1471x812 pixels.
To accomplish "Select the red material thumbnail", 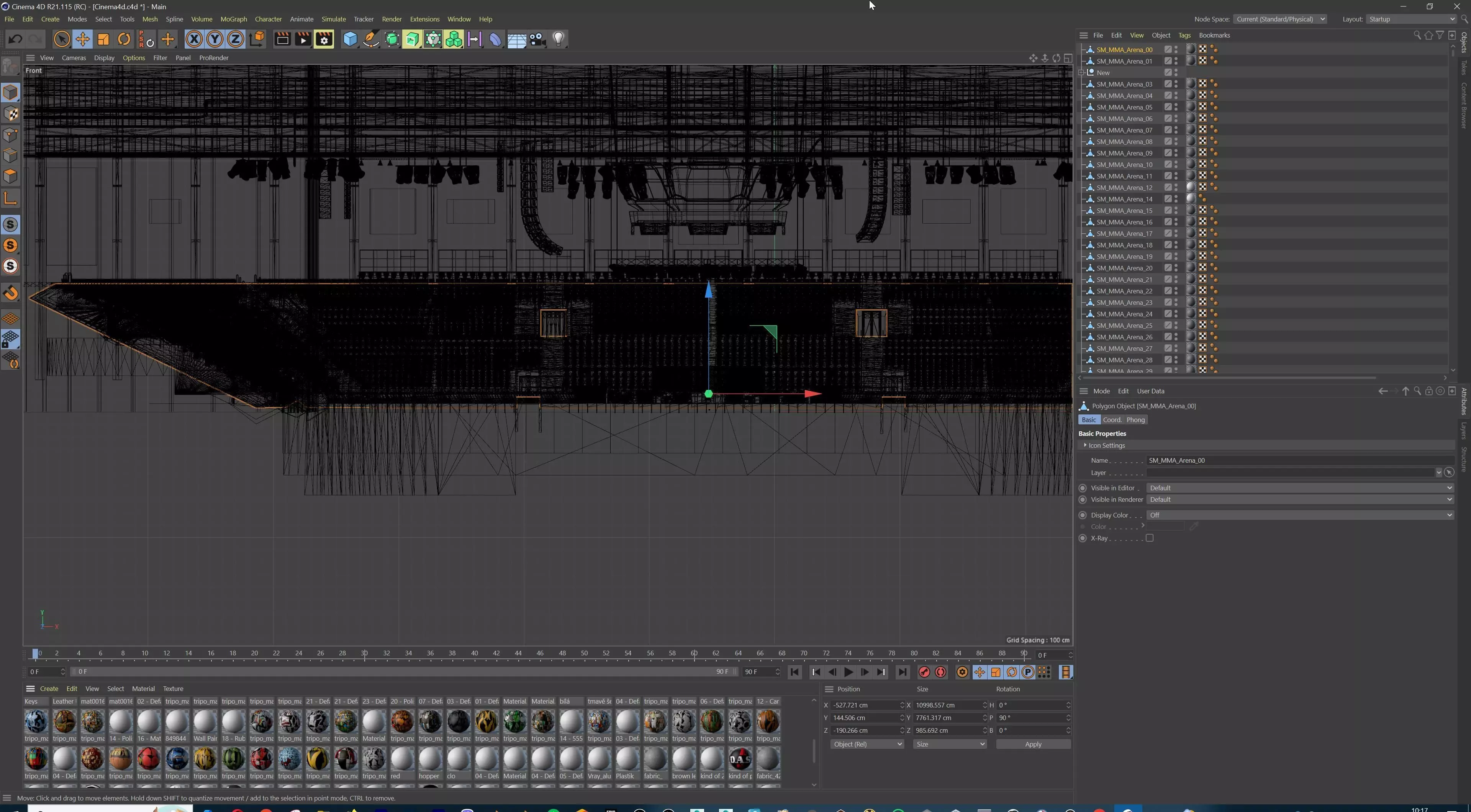I will point(402,759).
